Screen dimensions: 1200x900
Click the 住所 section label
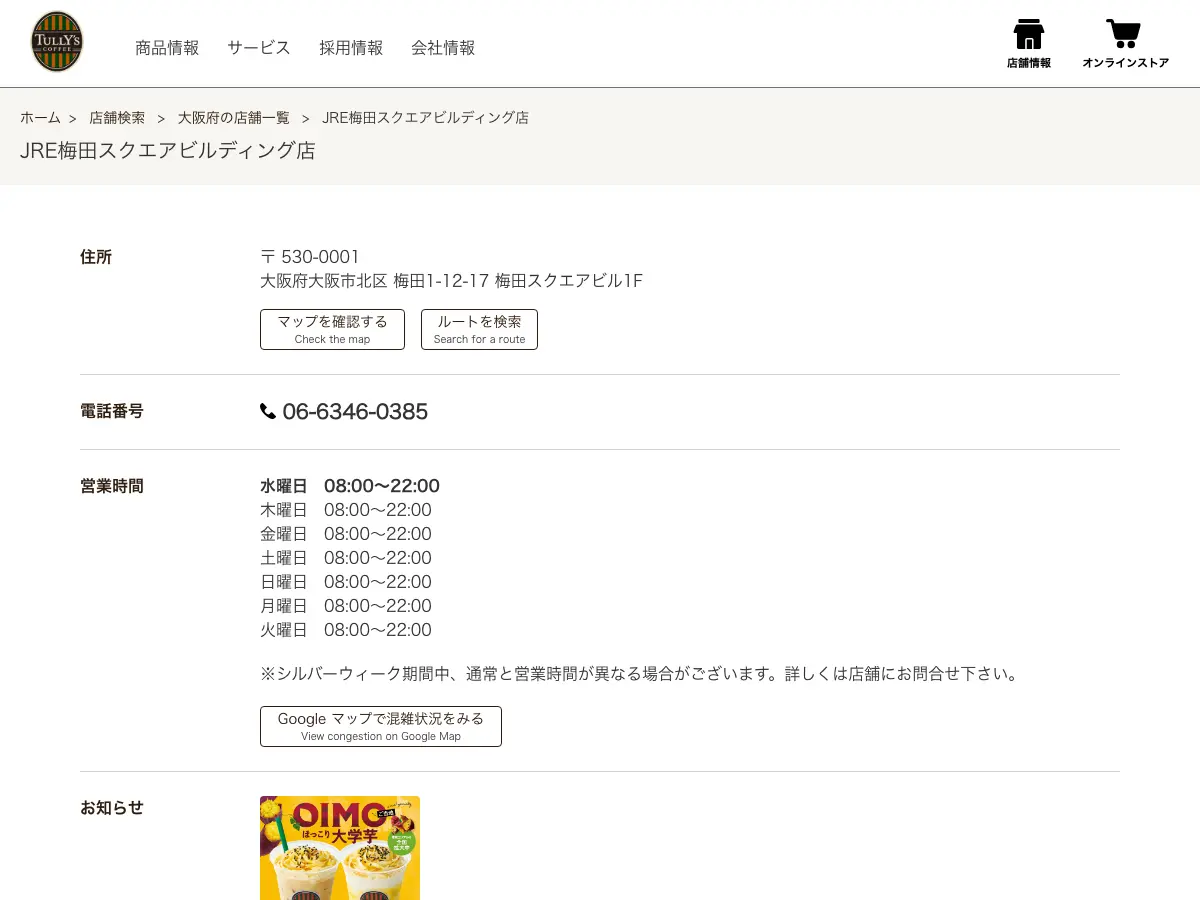96,257
